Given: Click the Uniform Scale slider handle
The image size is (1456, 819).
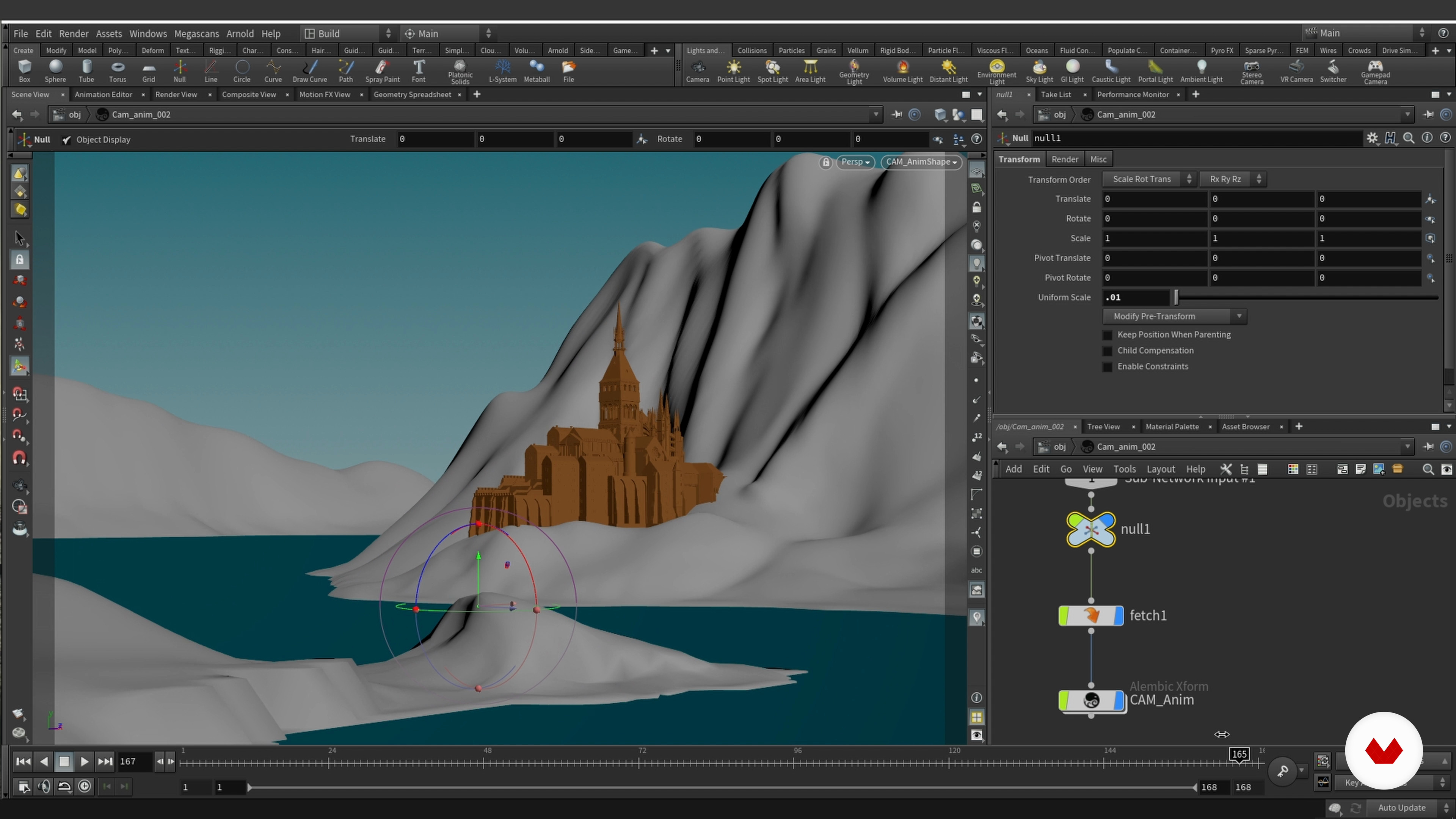Looking at the screenshot, I should 1176,297.
